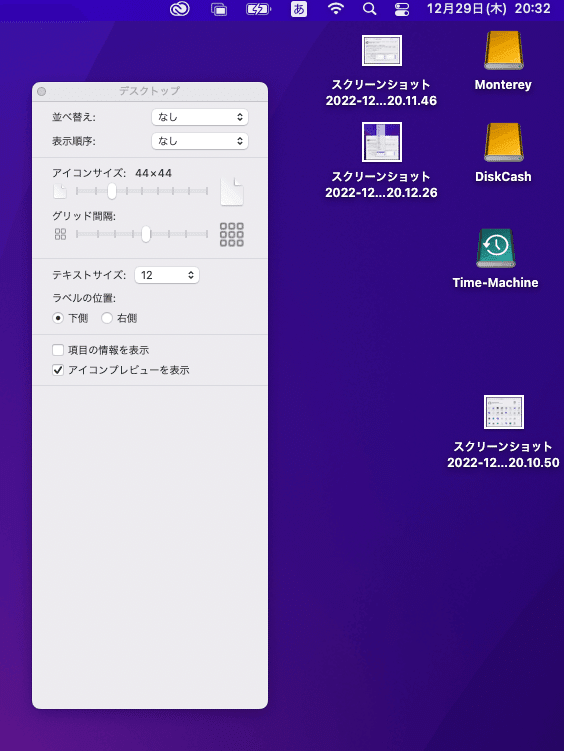564x751 pixels.
Task: Select the 右側 label position radio
Action: (x=107, y=318)
